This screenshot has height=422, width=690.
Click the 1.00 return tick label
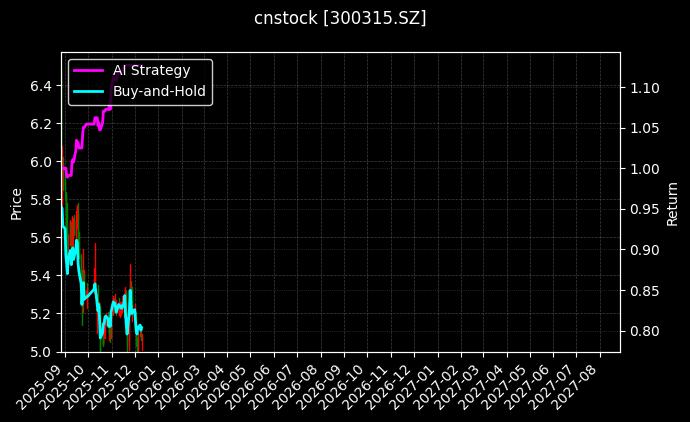[x=645, y=169]
